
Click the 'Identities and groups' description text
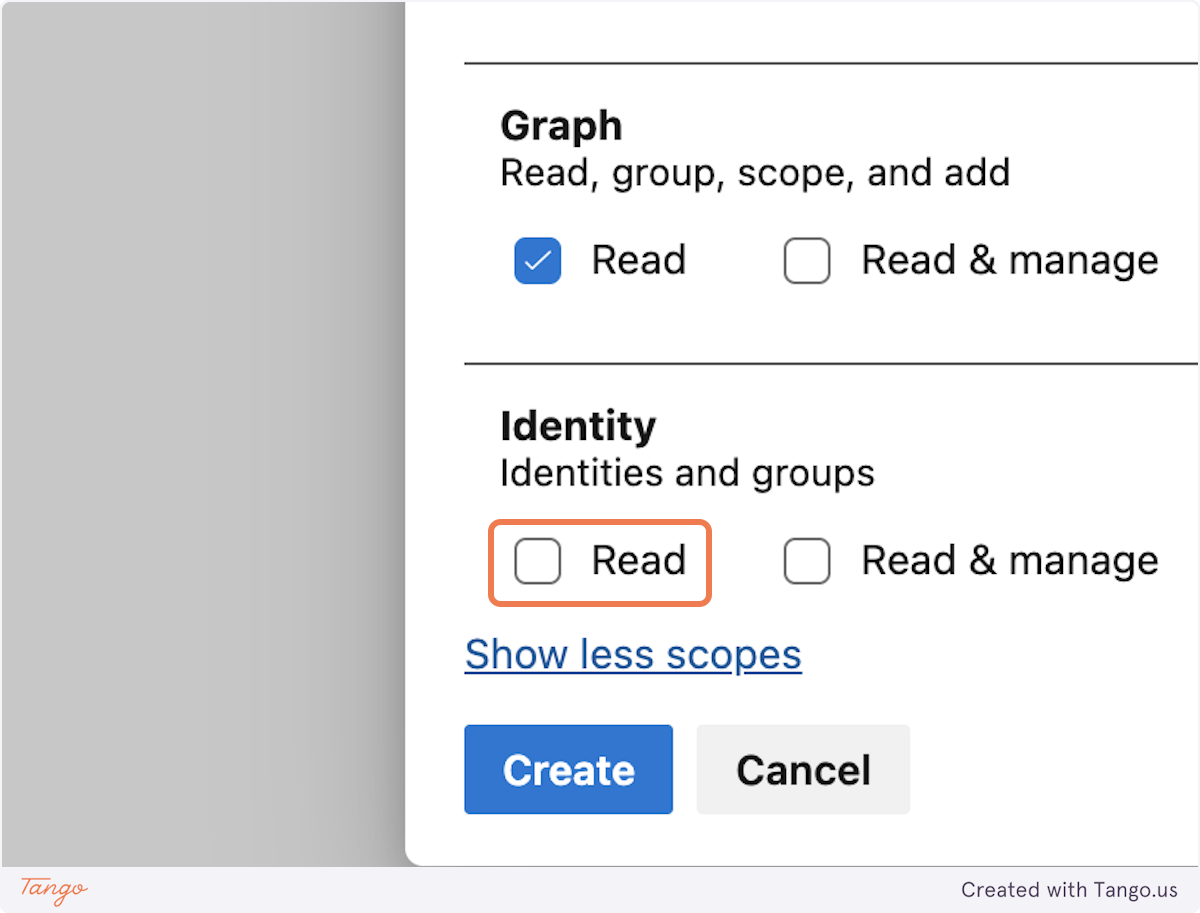687,473
